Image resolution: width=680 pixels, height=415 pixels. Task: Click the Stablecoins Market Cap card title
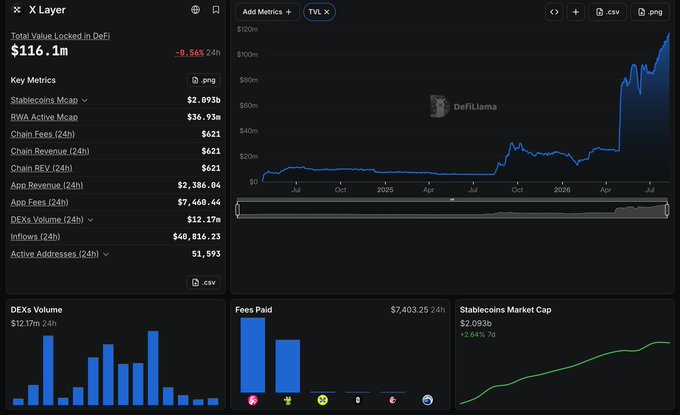(x=506, y=310)
